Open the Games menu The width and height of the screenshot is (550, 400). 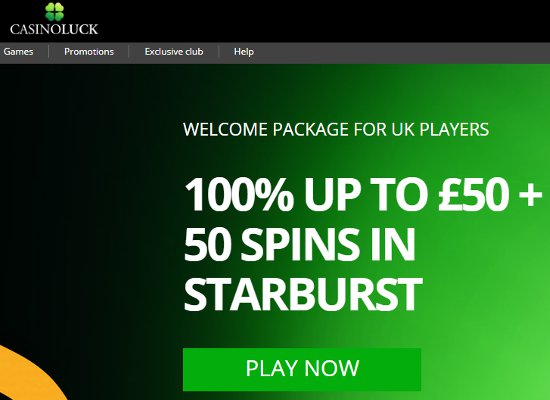click(x=18, y=52)
